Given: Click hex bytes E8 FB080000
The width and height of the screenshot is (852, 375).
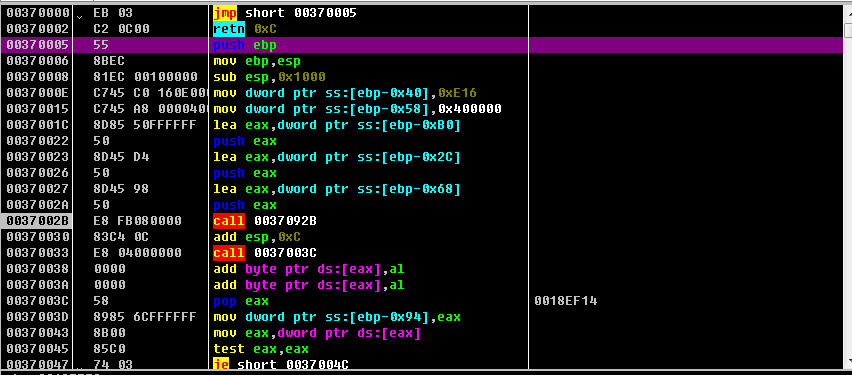Looking at the screenshot, I should coord(137,221).
